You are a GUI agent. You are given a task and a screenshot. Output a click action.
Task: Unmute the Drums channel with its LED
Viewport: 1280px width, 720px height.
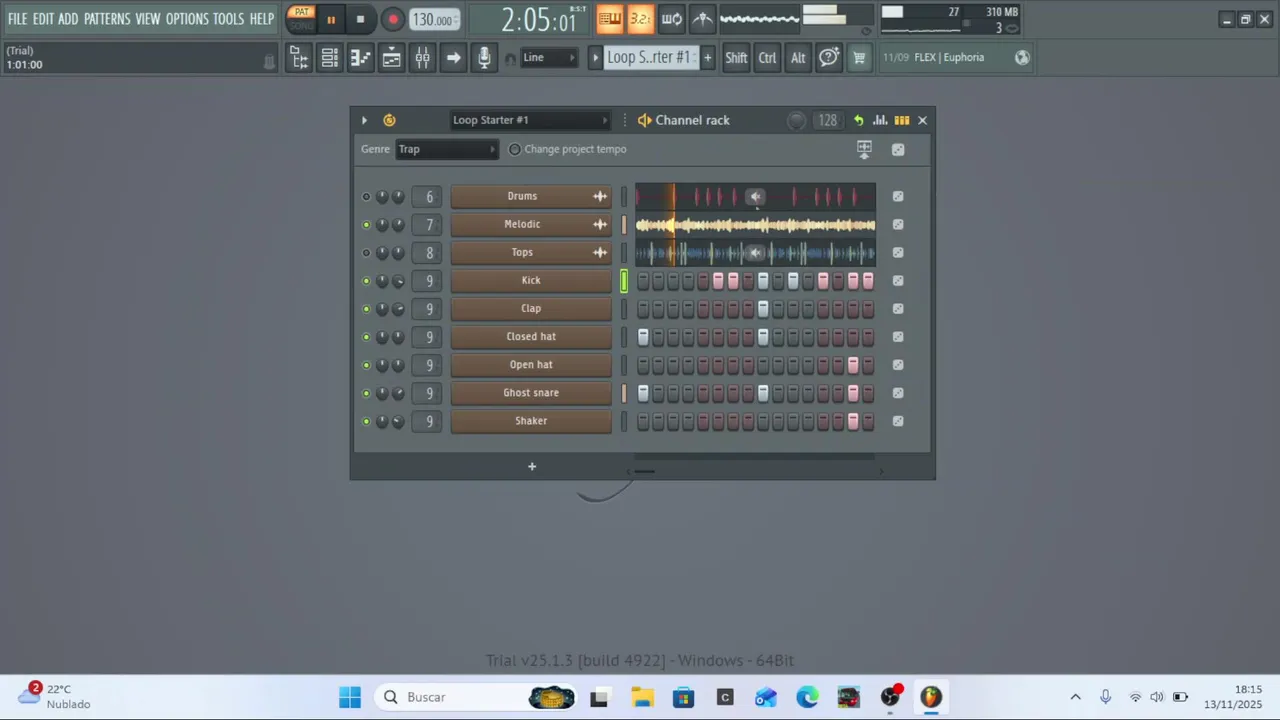point(366,197)
